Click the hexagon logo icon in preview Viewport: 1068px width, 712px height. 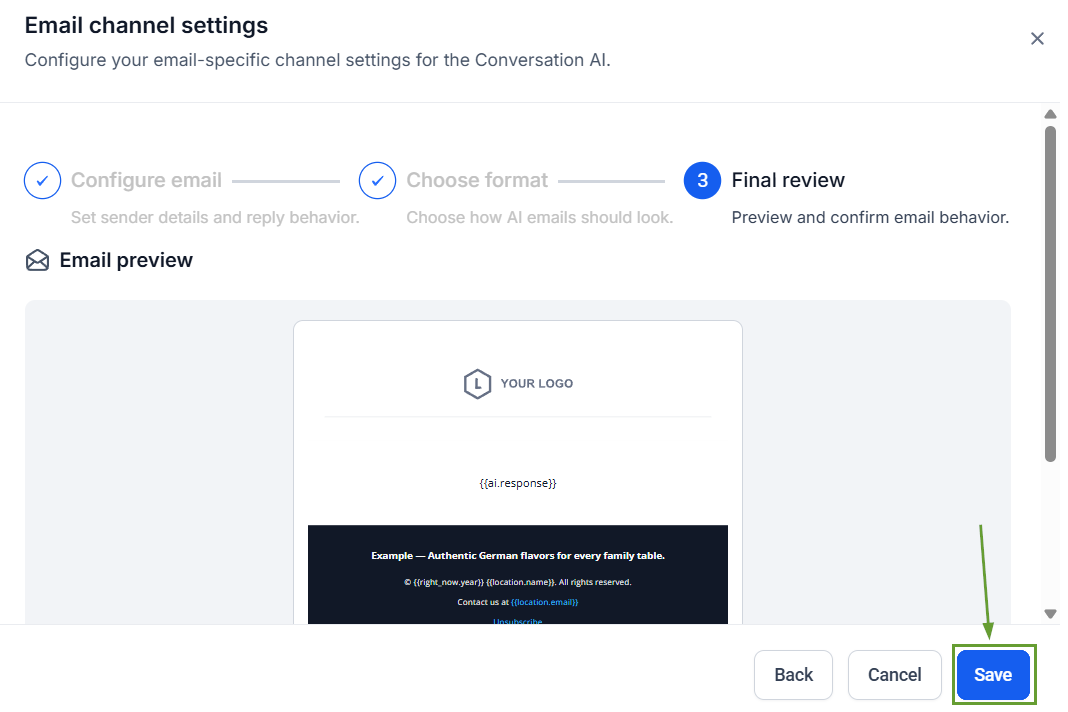click(477, 384)
